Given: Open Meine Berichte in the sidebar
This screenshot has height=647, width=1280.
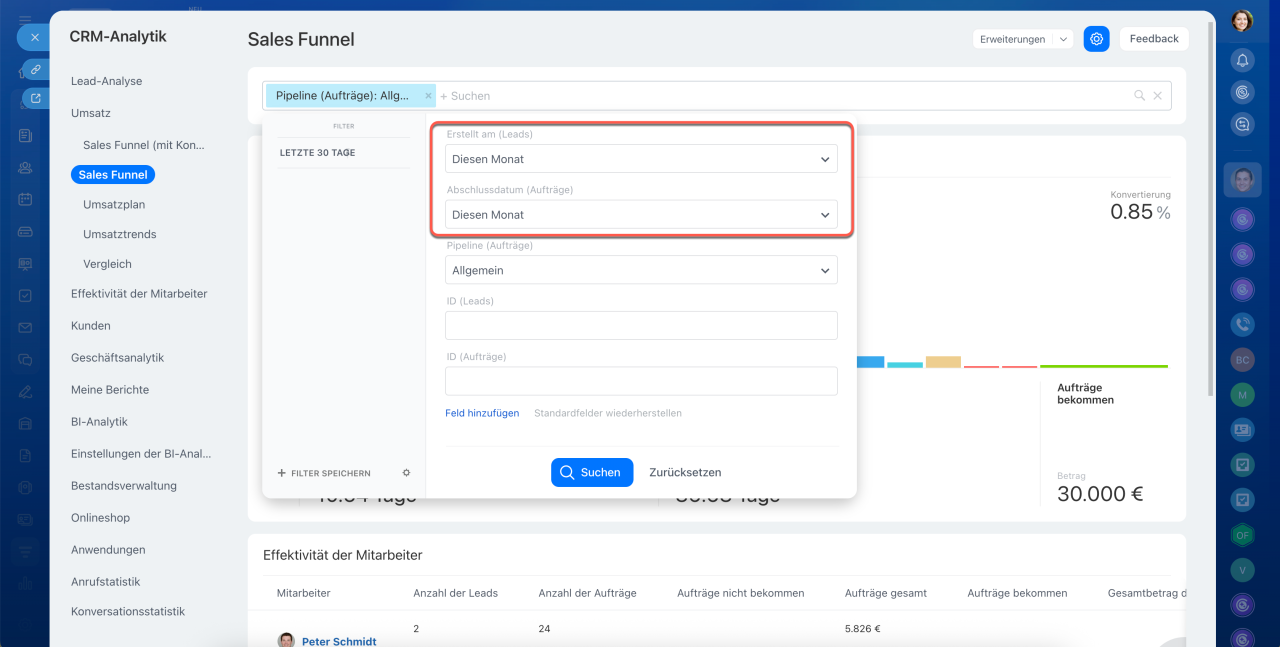Looking at the screenshot, I should coord(110,390).
